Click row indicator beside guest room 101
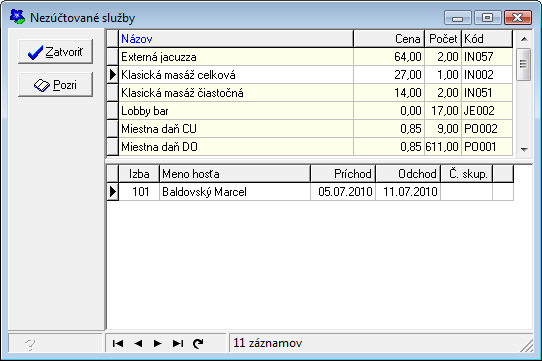 point(113,192)
